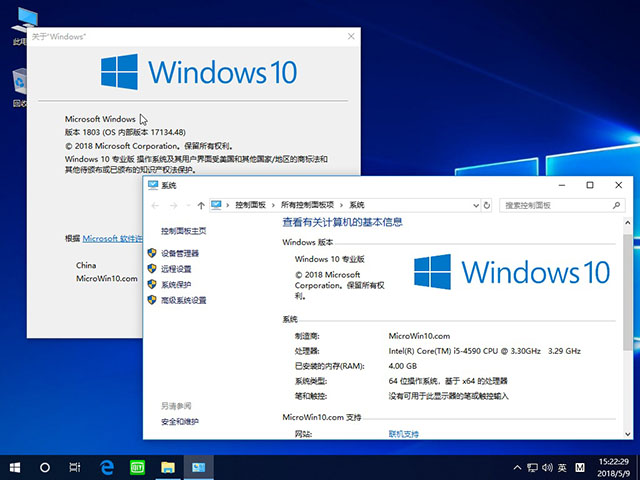Go back in System window navigation
This screenshot has height=480, width=640.
pos(155,205)
